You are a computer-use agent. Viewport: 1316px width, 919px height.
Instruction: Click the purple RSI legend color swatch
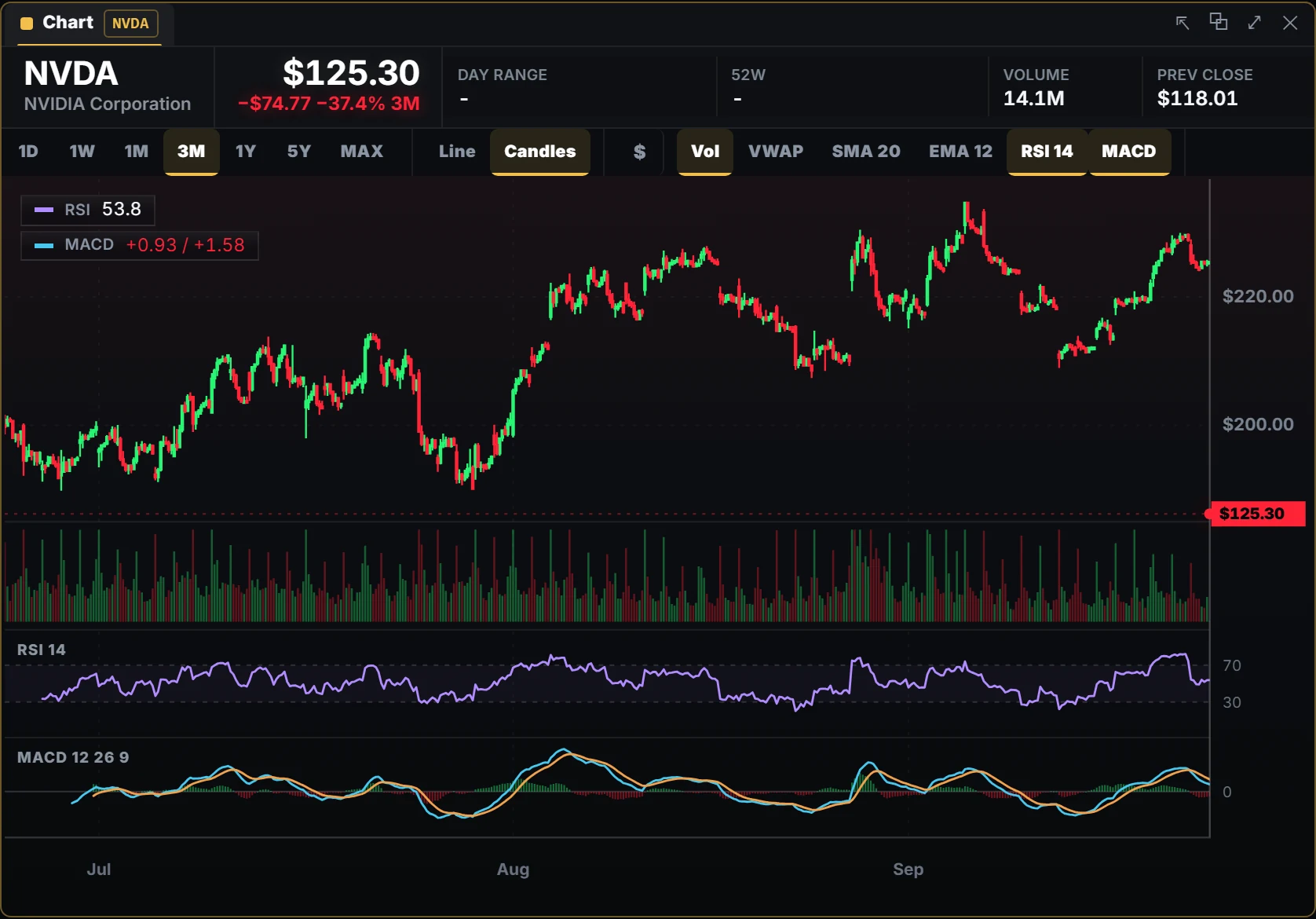[x=44, y=210]
